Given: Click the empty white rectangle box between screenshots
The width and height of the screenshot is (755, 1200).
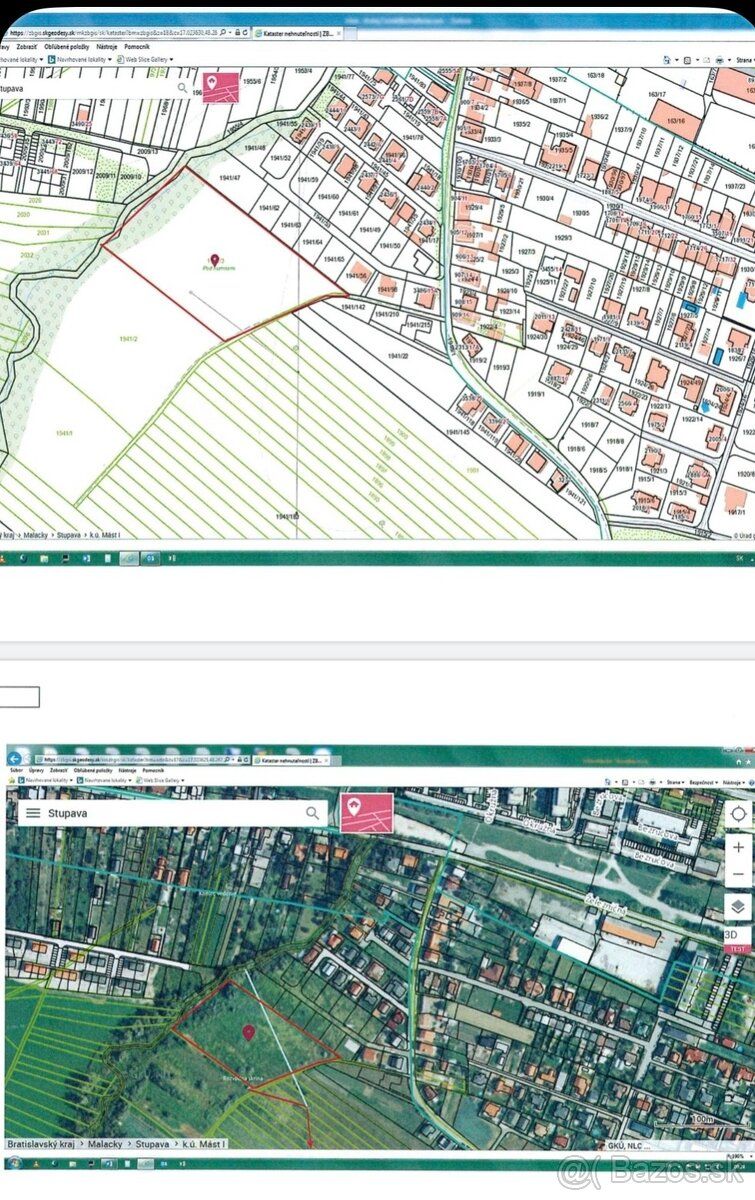Looking at the screenshot, I should (19, 697).
